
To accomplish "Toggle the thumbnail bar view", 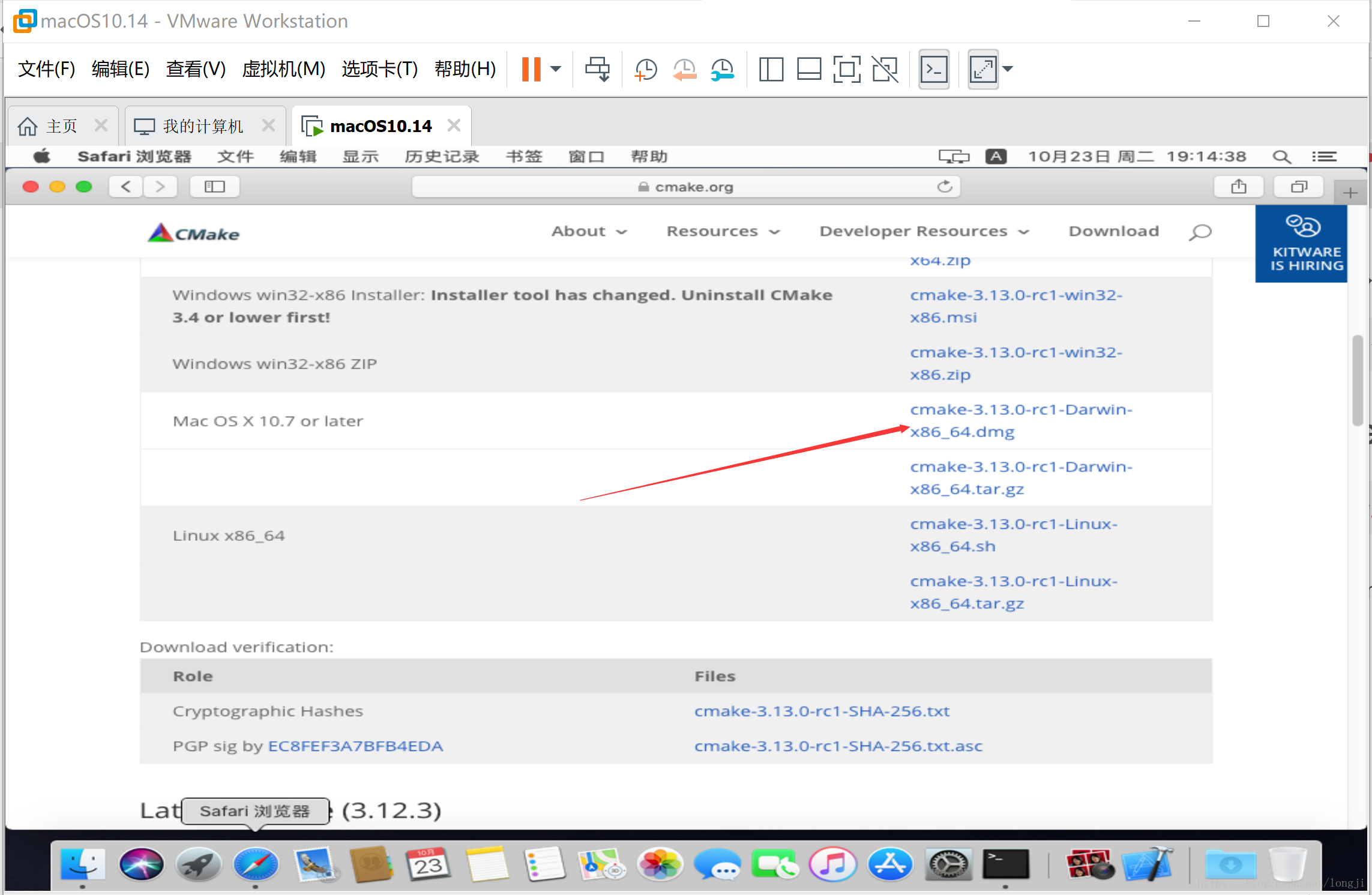I will click(x=809, y=69).
